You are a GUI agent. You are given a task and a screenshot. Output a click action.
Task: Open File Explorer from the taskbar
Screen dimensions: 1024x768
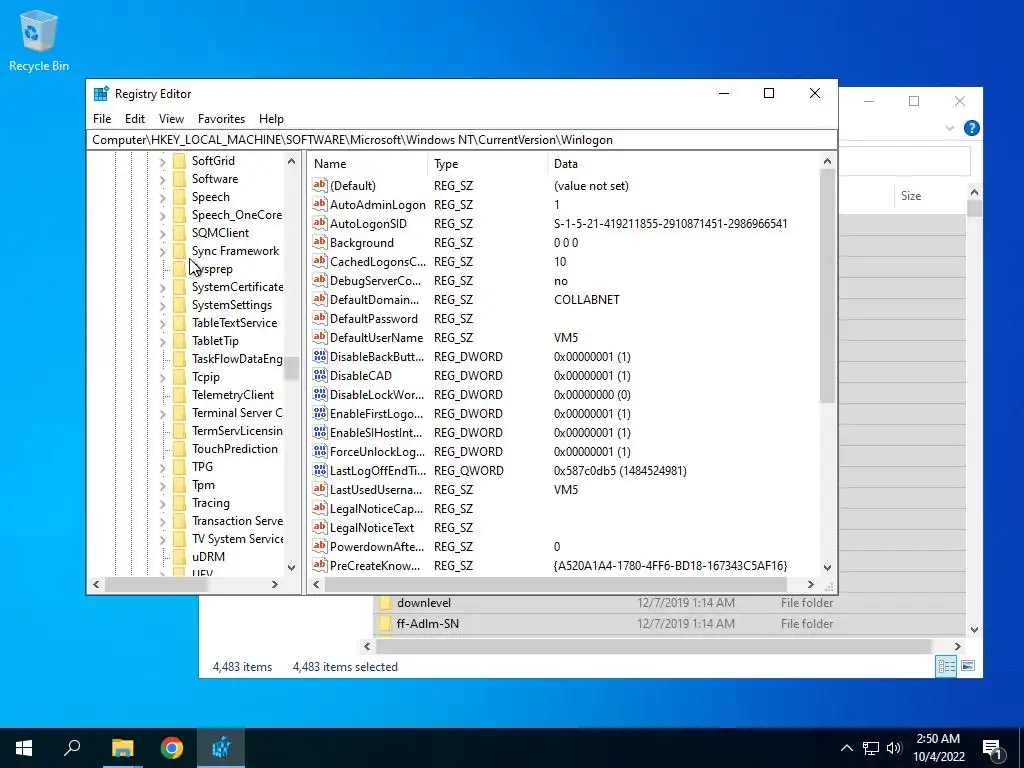pos(122,748)
